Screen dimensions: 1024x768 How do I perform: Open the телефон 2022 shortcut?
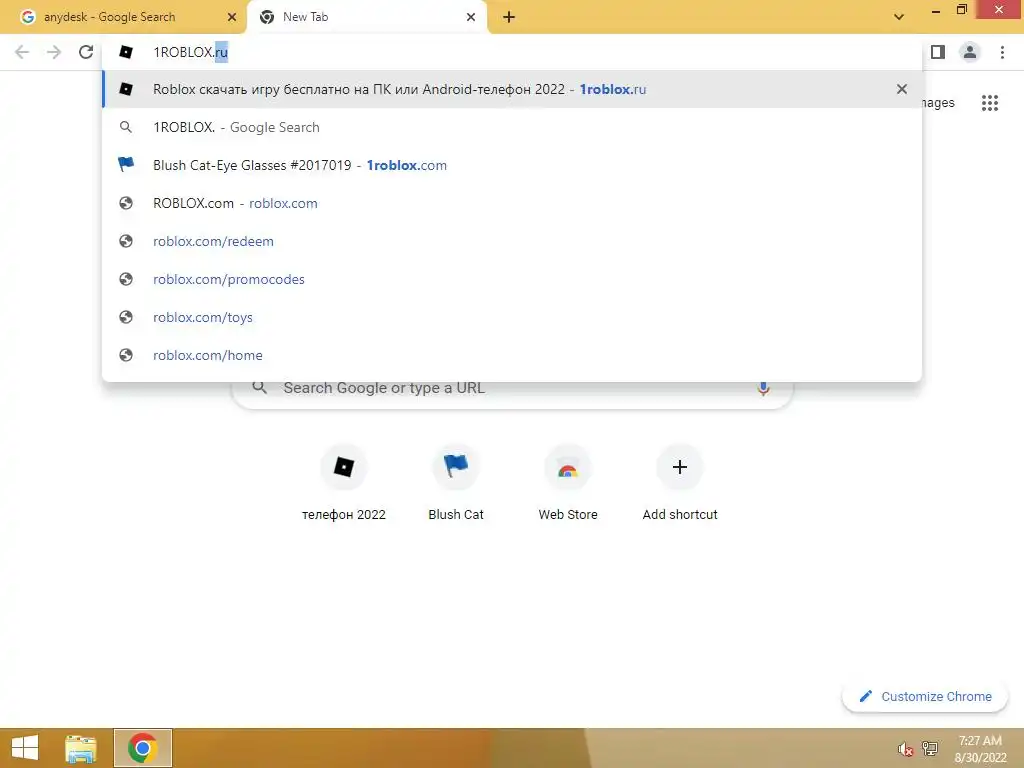(x=344, y=483)
